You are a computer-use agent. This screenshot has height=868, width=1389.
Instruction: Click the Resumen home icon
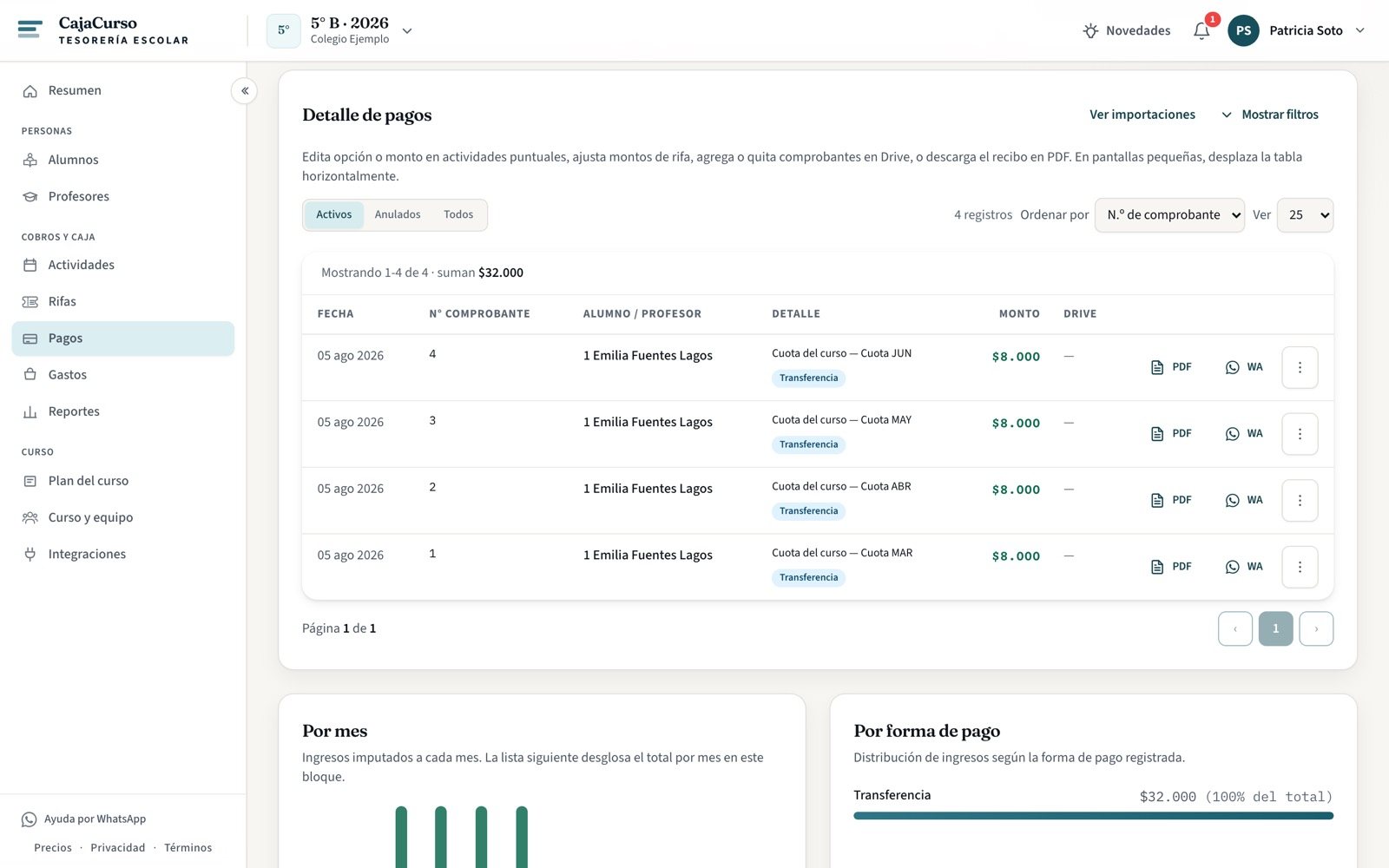(x=30, y=91)
